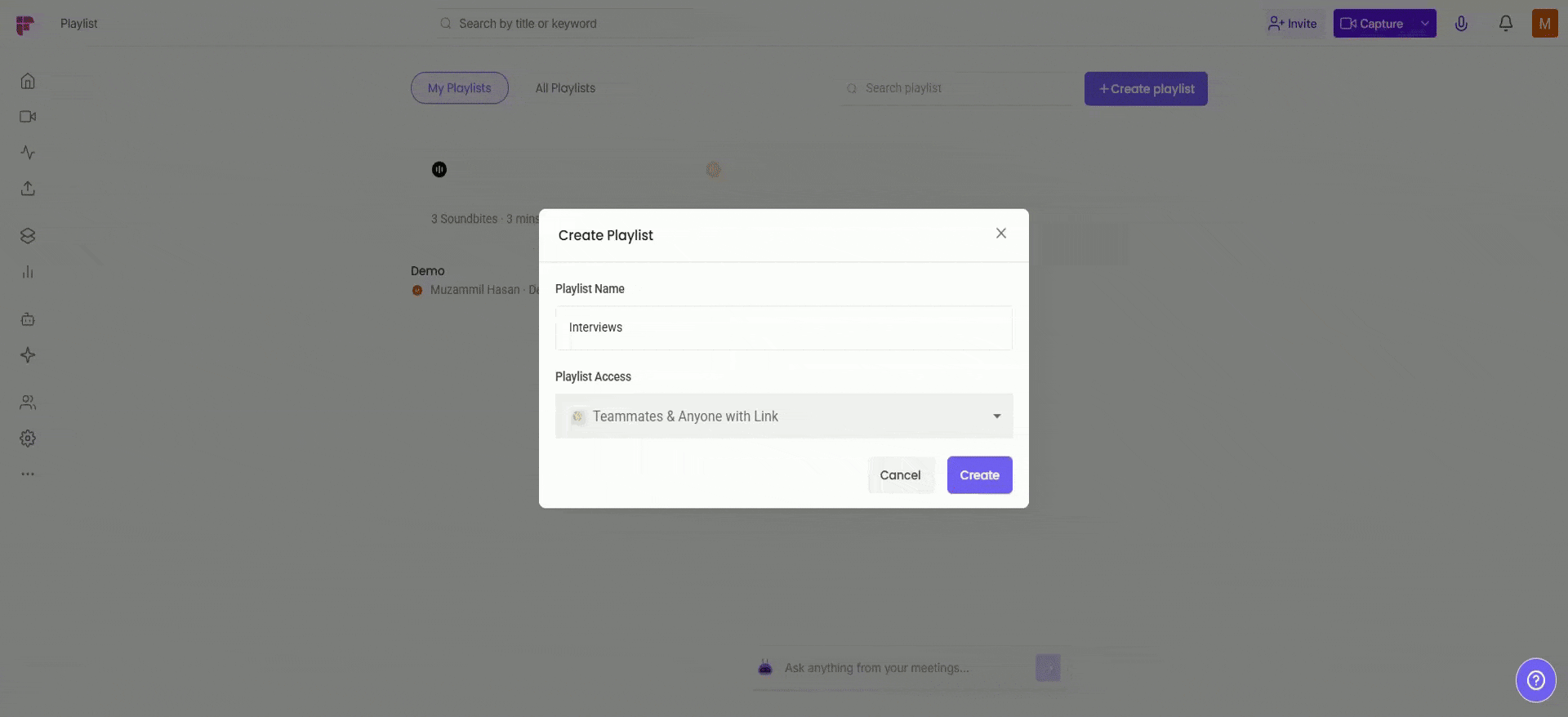The height and width of the screenshot is (717, 1568).
Task: Open the user avatar M menu
Action: 1544,24
